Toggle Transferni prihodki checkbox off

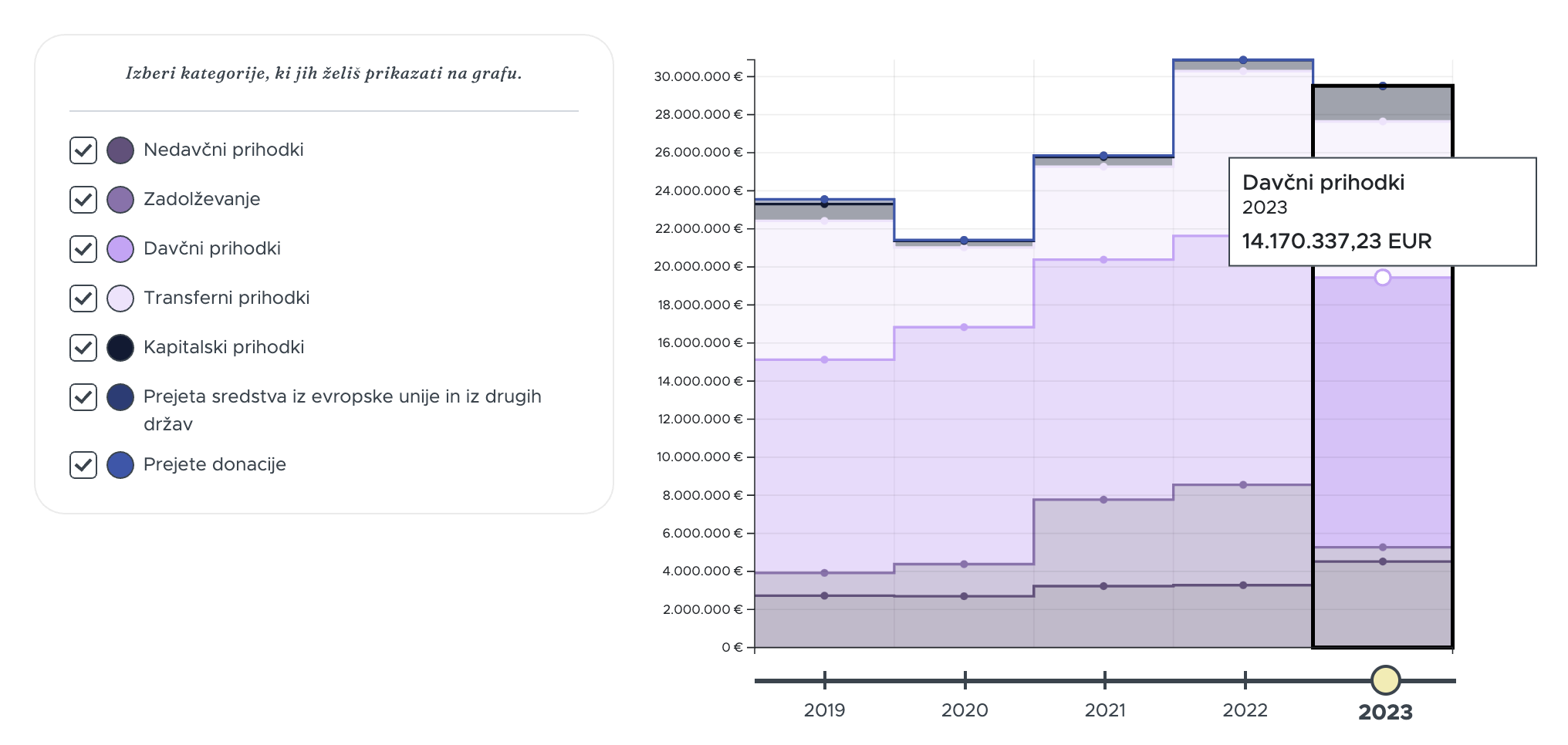tap(83, 298)
